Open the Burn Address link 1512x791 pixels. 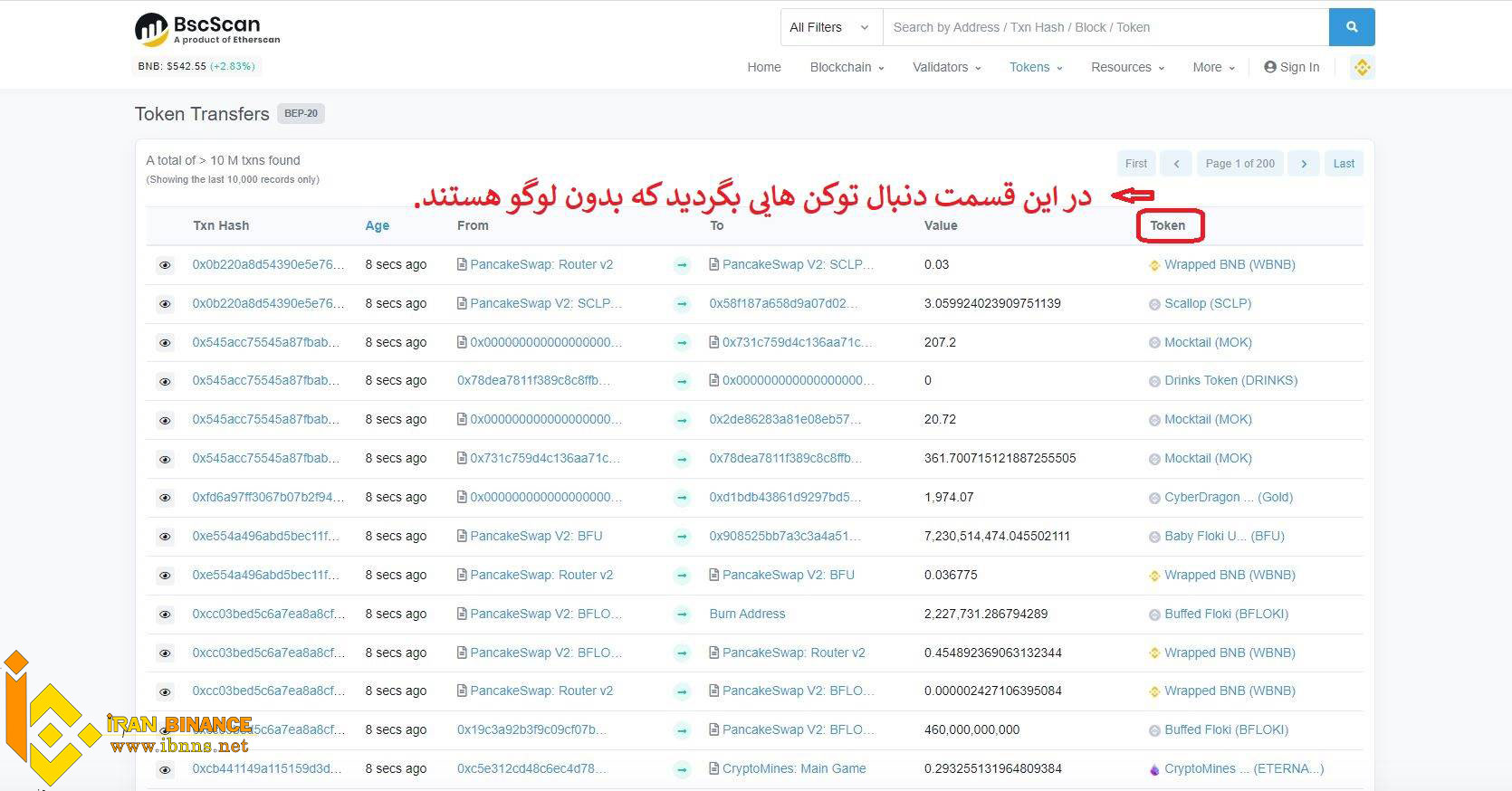coord(747,614)
